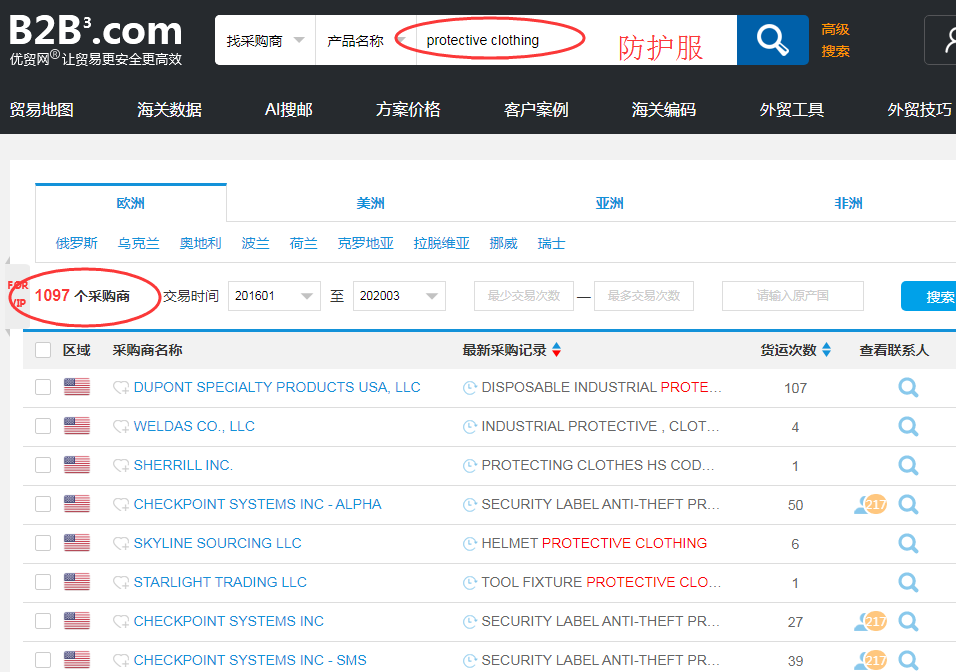Check the SHERRILL INC. row
The width and height of the screenshot is (956, 672).
tap(43, 465)
